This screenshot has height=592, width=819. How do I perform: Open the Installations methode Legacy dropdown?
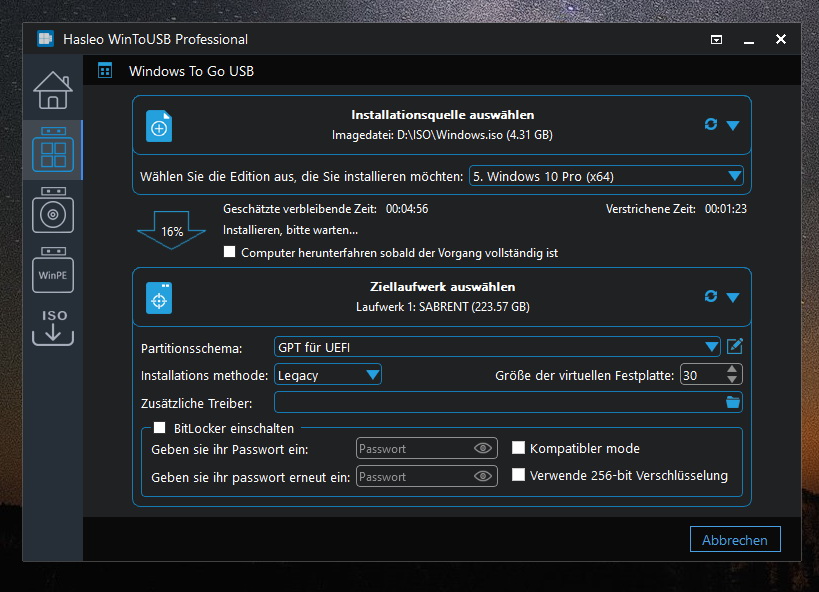pos(327,375)
